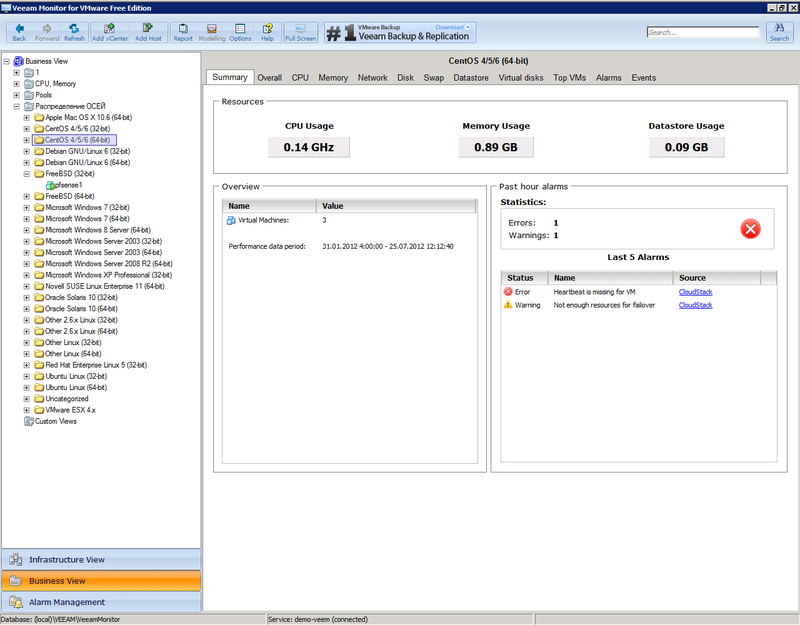Click 'Heartbeat is missing for VM' alarm text

click(x=594, y=292)
